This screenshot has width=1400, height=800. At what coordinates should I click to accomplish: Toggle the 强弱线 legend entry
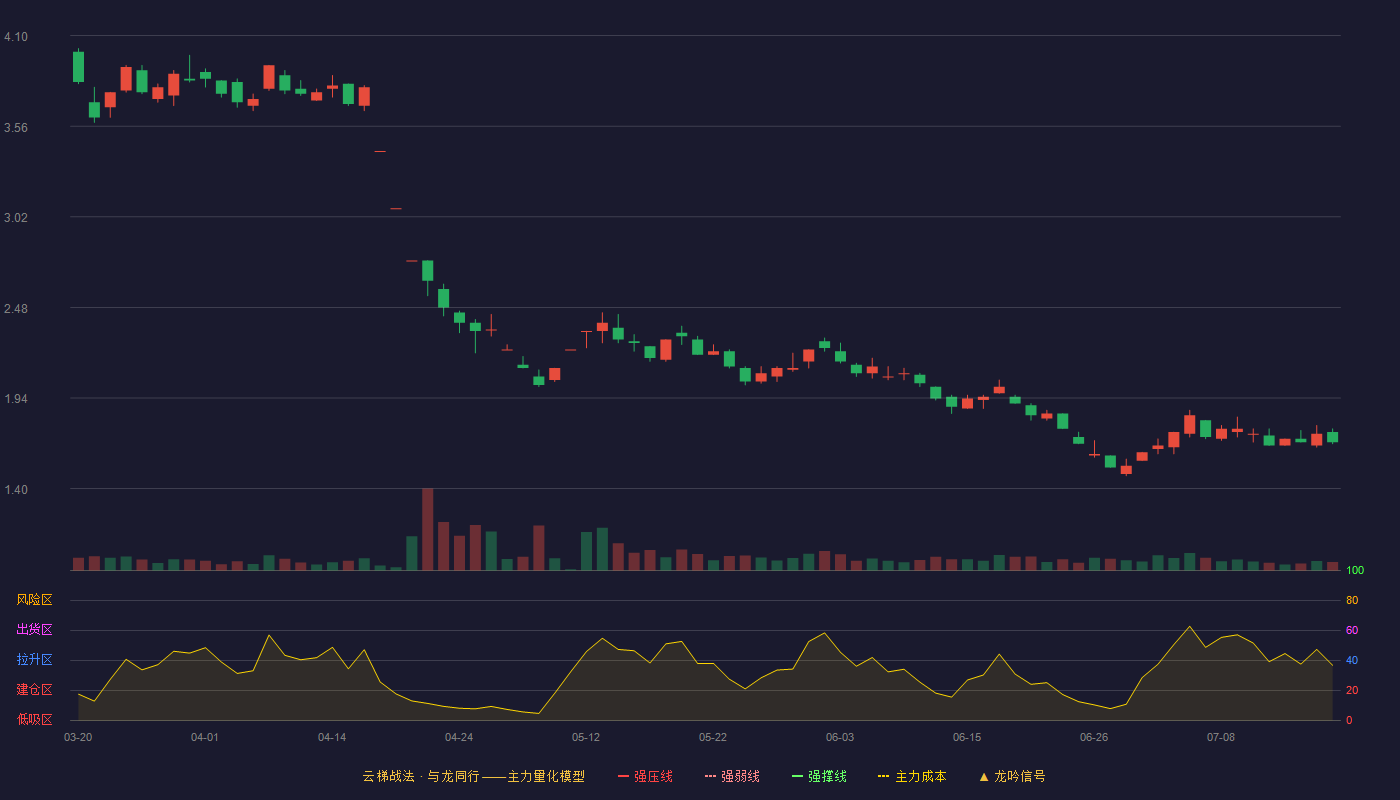pyautogui.click(x=732, y=776)
